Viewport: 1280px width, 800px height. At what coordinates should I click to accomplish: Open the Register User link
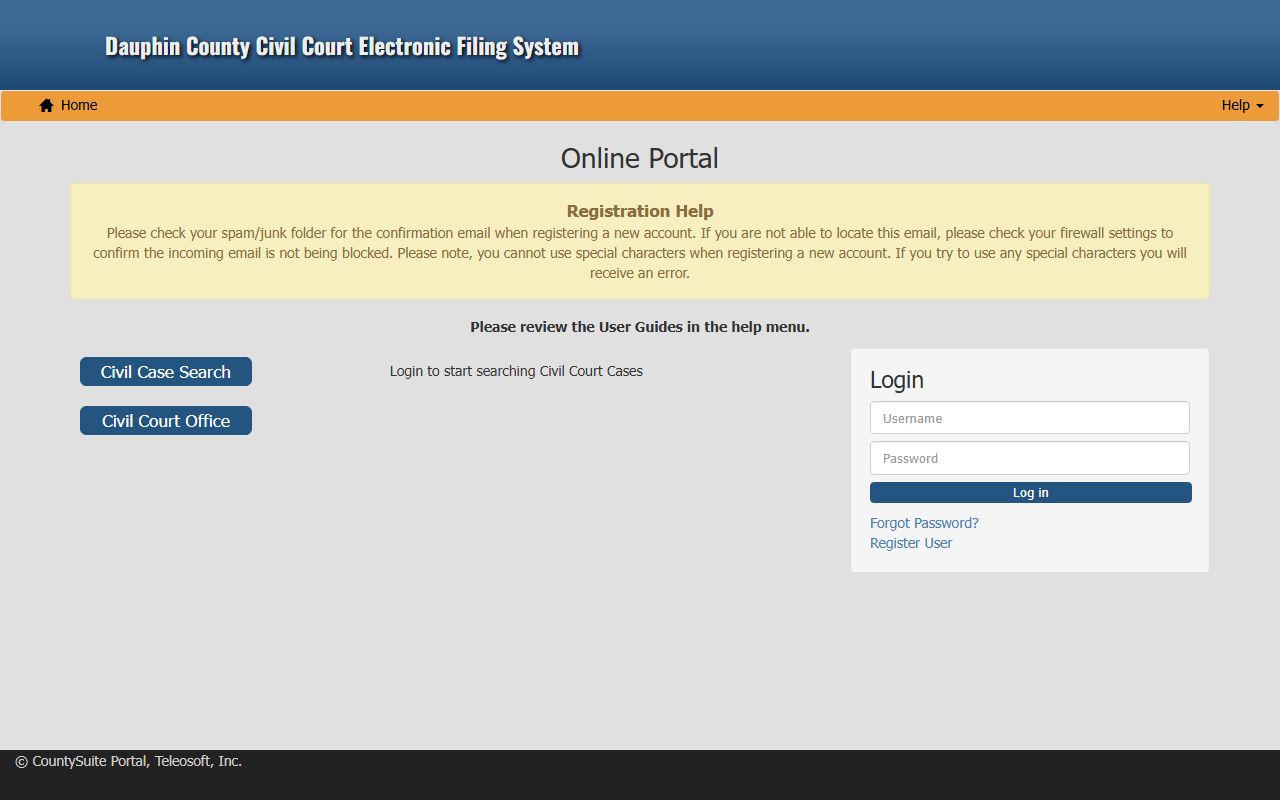tap(911, 543)
